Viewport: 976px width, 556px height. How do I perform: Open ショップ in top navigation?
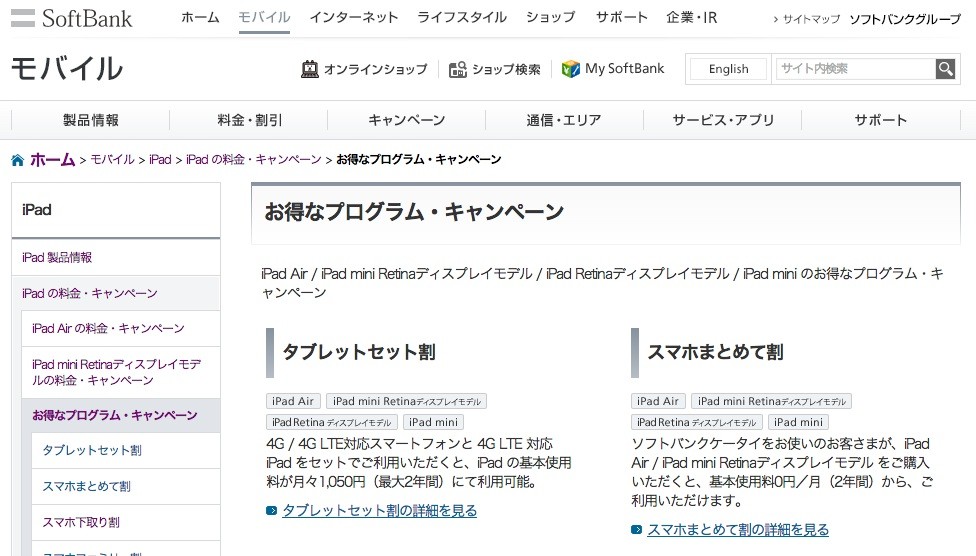[x=551, y=17]
